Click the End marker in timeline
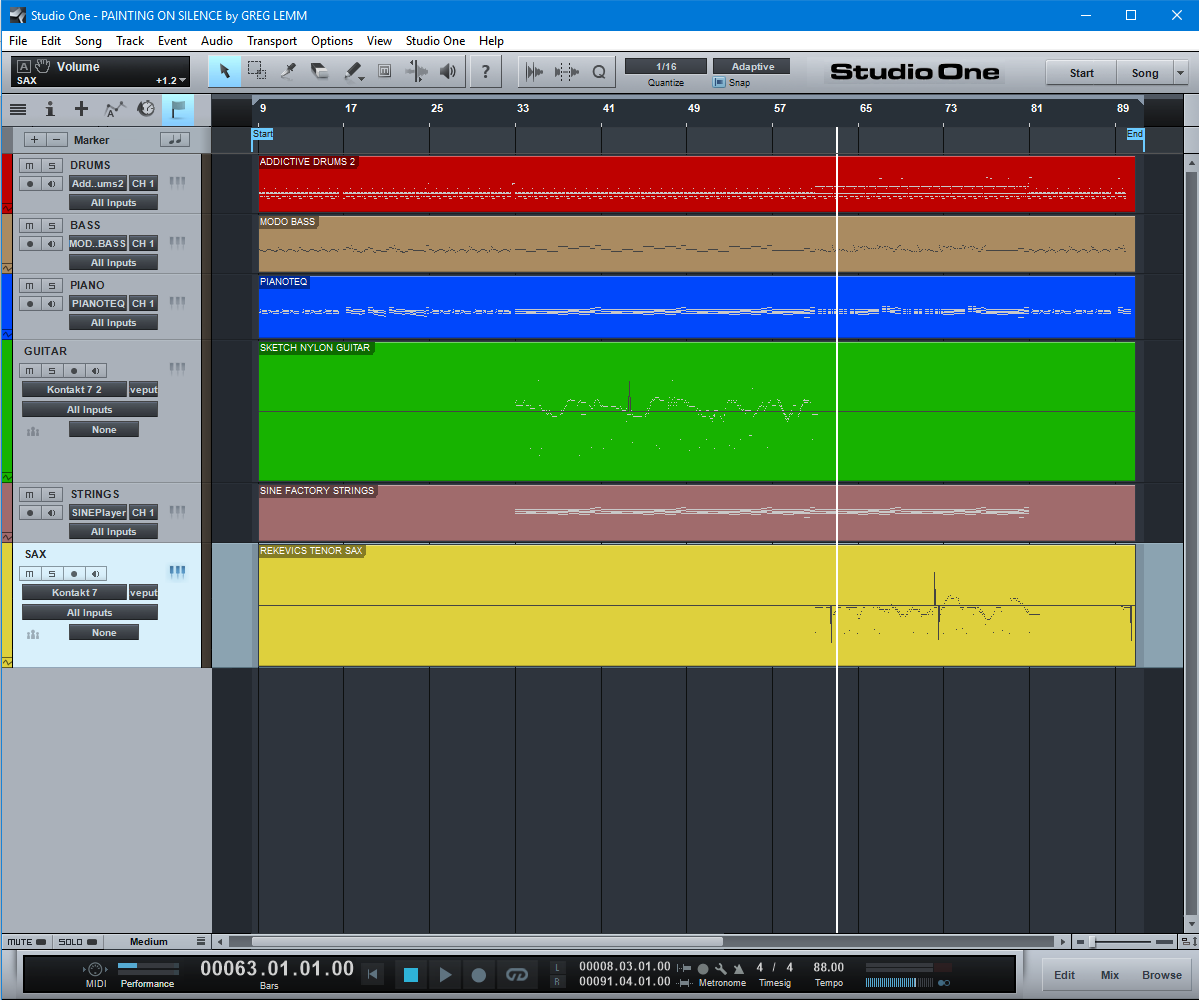Image resolution: width=1199 pixels, height=1000 pixels. [1135, 135]
